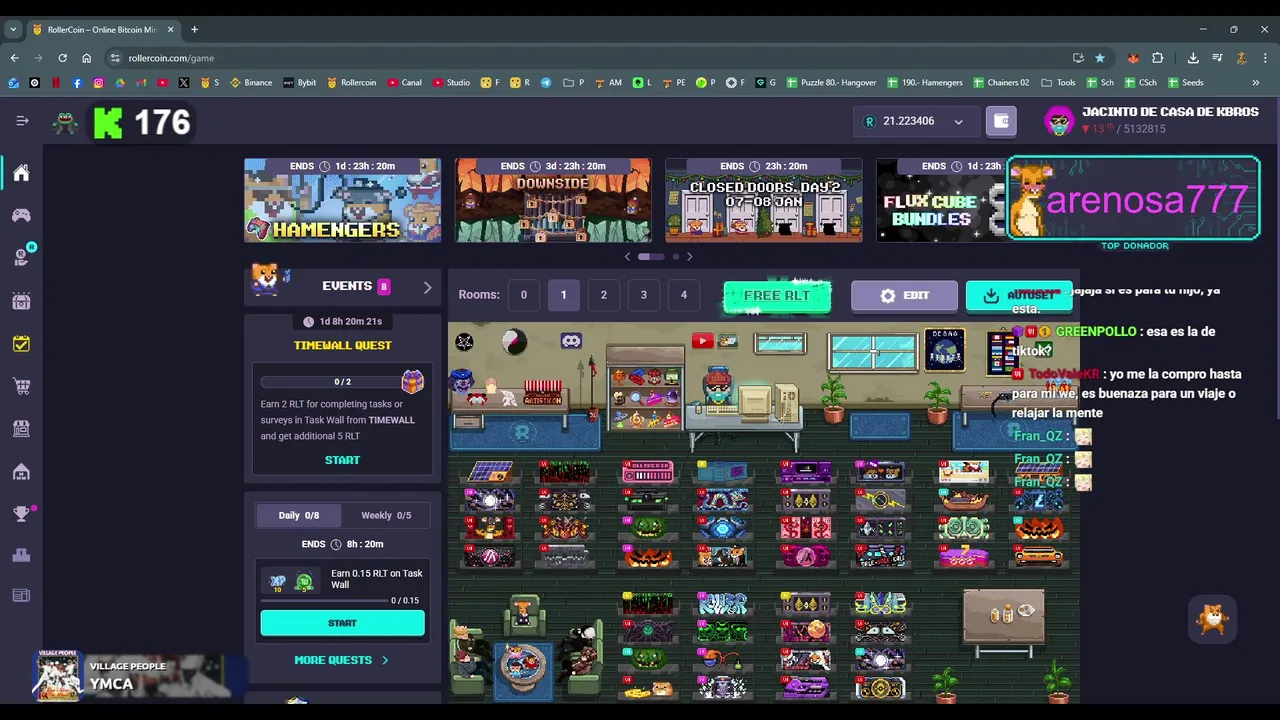Open the earn RLT hand-coin sidebar icon
The width and height of the screenshot is (1280, 720).
21,257
